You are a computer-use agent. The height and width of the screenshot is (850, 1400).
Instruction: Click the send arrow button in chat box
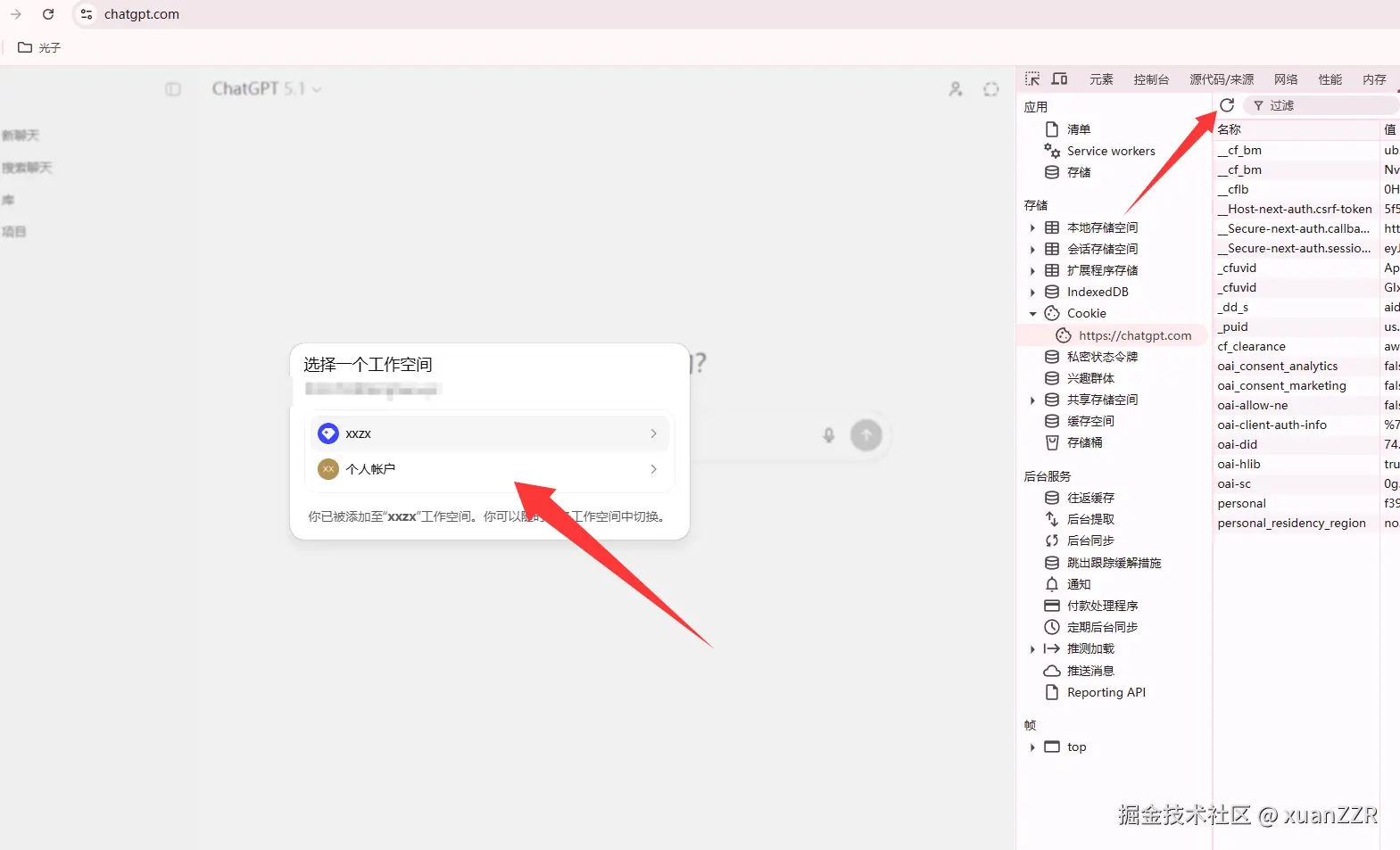click(866, 435)
